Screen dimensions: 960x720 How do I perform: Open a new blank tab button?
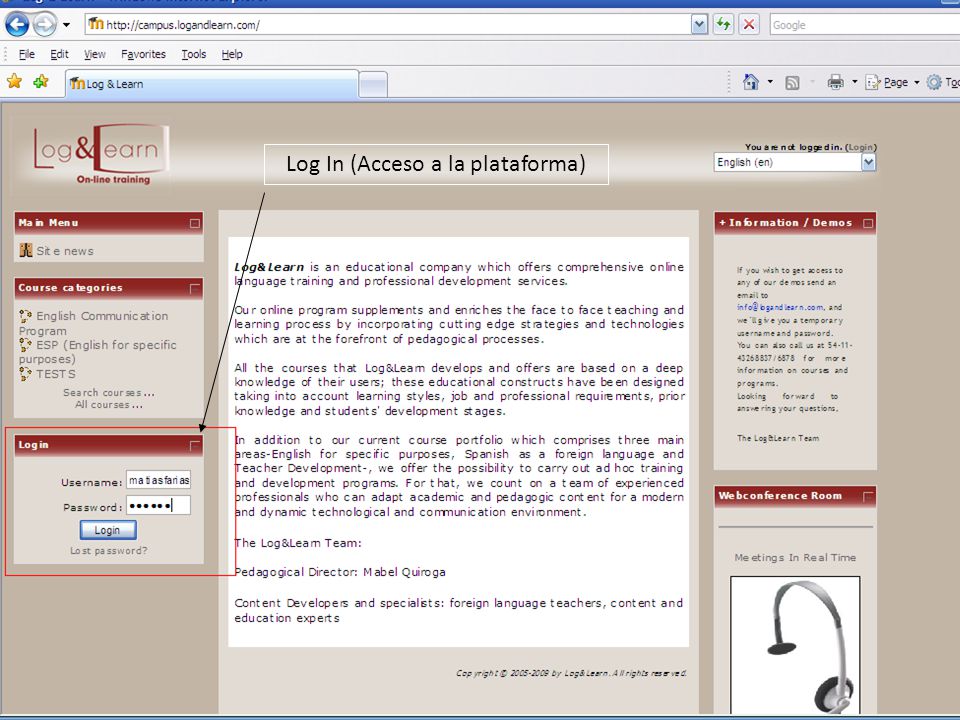[373, 84]
